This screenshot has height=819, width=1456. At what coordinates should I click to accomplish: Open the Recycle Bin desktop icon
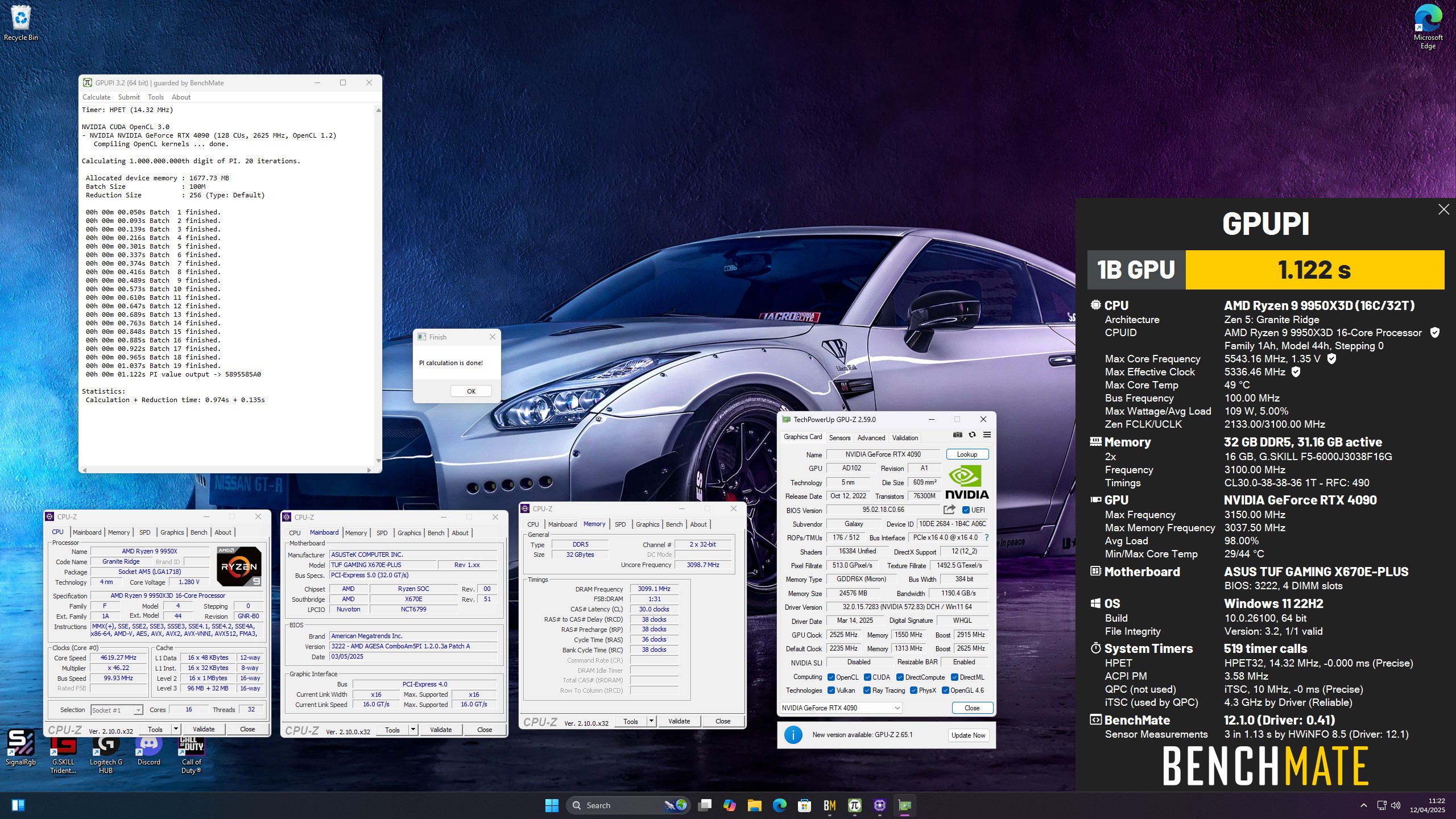21,24
